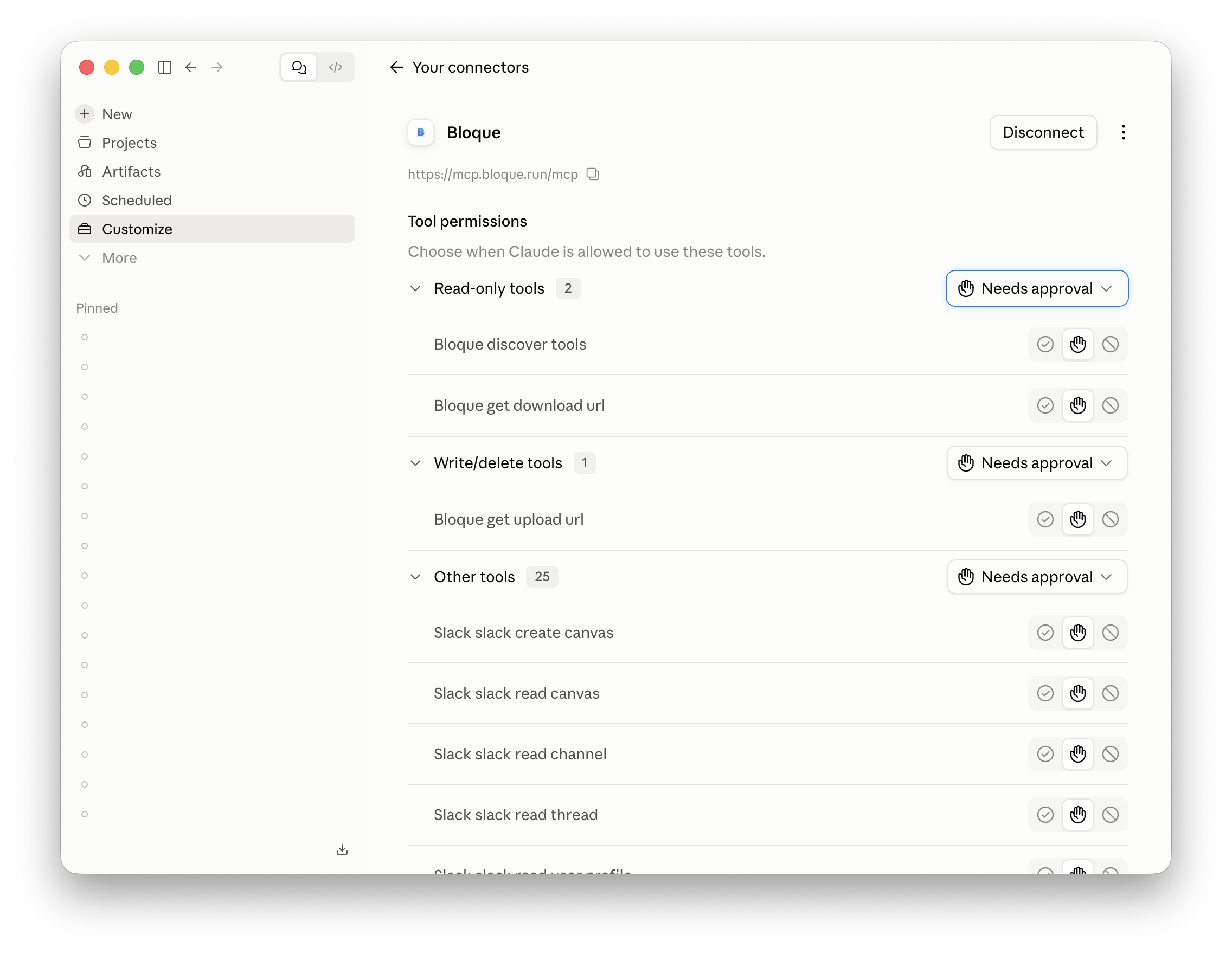Viewport: 1232px width, 954px height.
Task: Click the Disconnect button
Action: [1043, 132]
